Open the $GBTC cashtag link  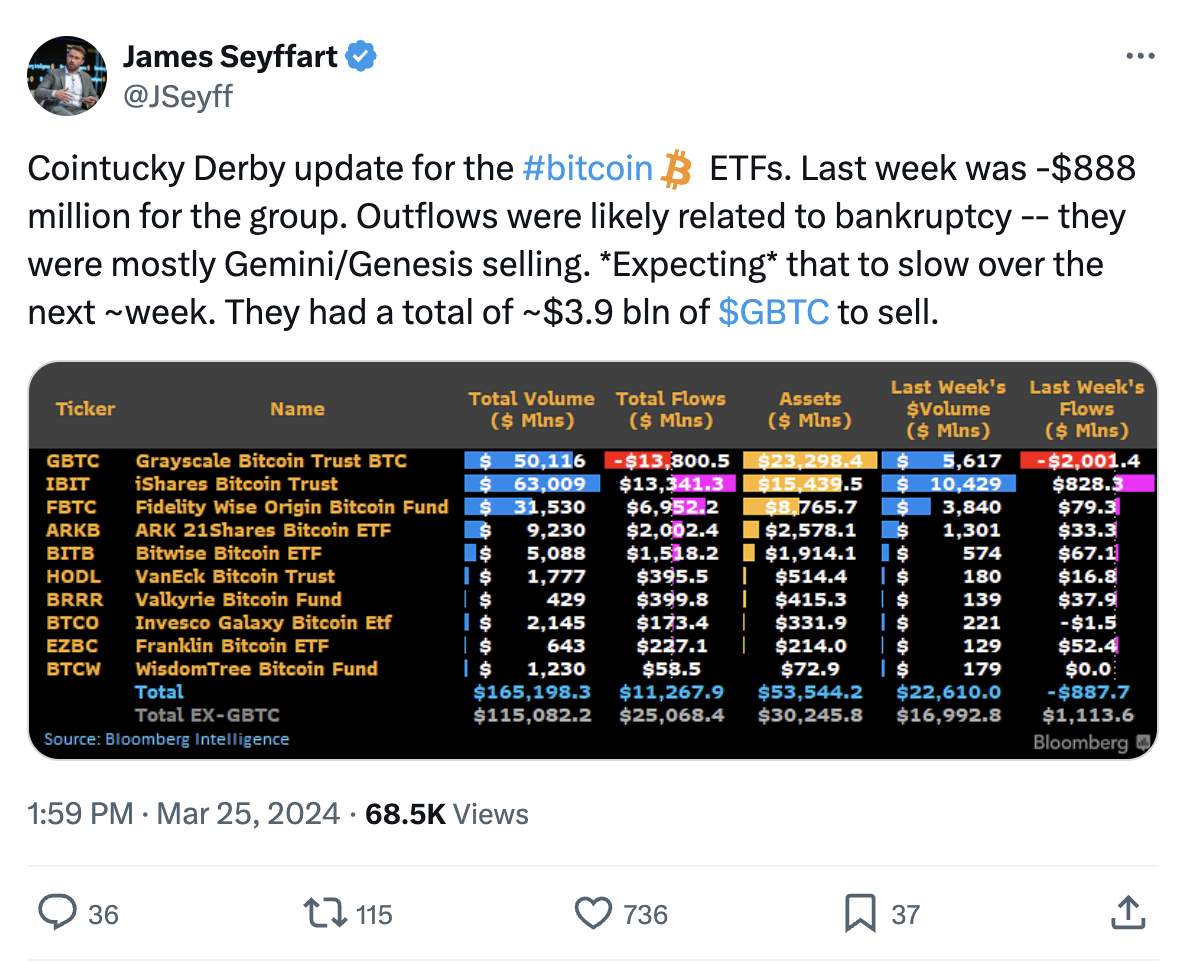click(773, 312)
